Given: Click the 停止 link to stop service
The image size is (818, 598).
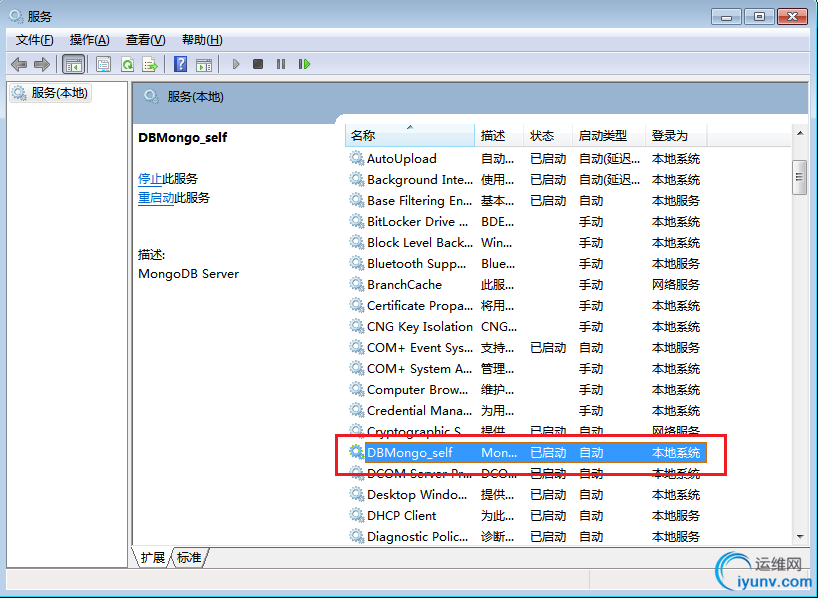Looking at the screenshot, I should (x=150, y=178).
